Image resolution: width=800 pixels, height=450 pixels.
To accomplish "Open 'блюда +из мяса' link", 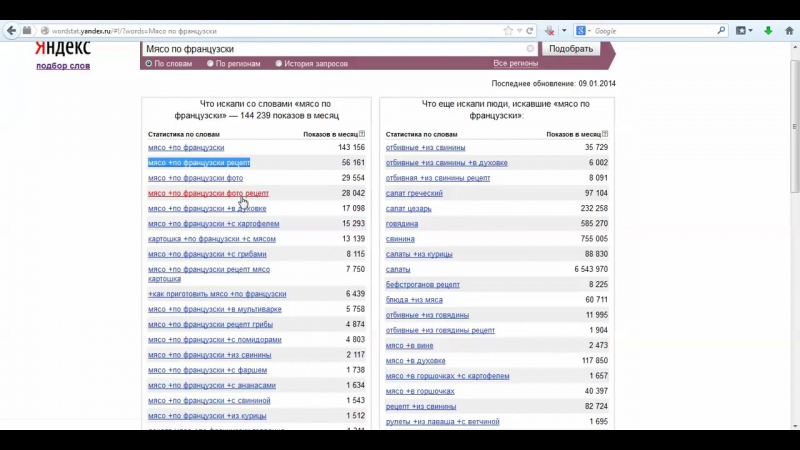I will click(414, 300).
